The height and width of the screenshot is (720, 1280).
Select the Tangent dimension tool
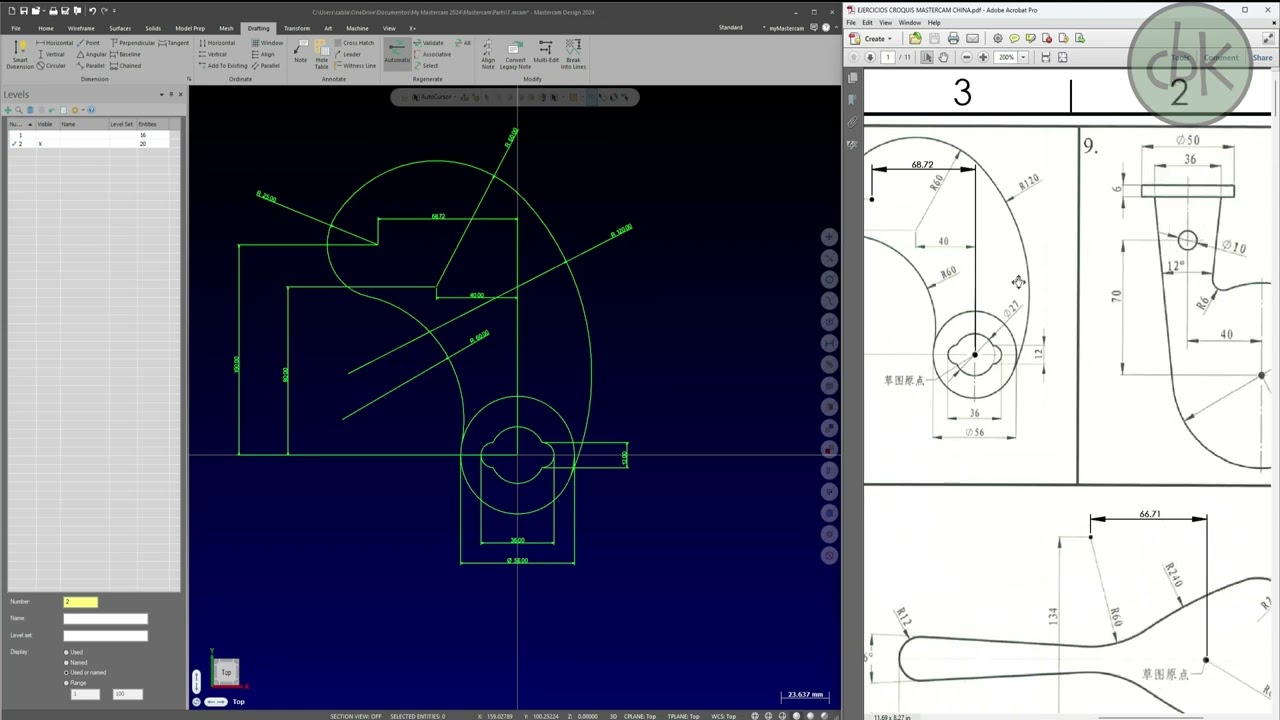pos(174,43)
